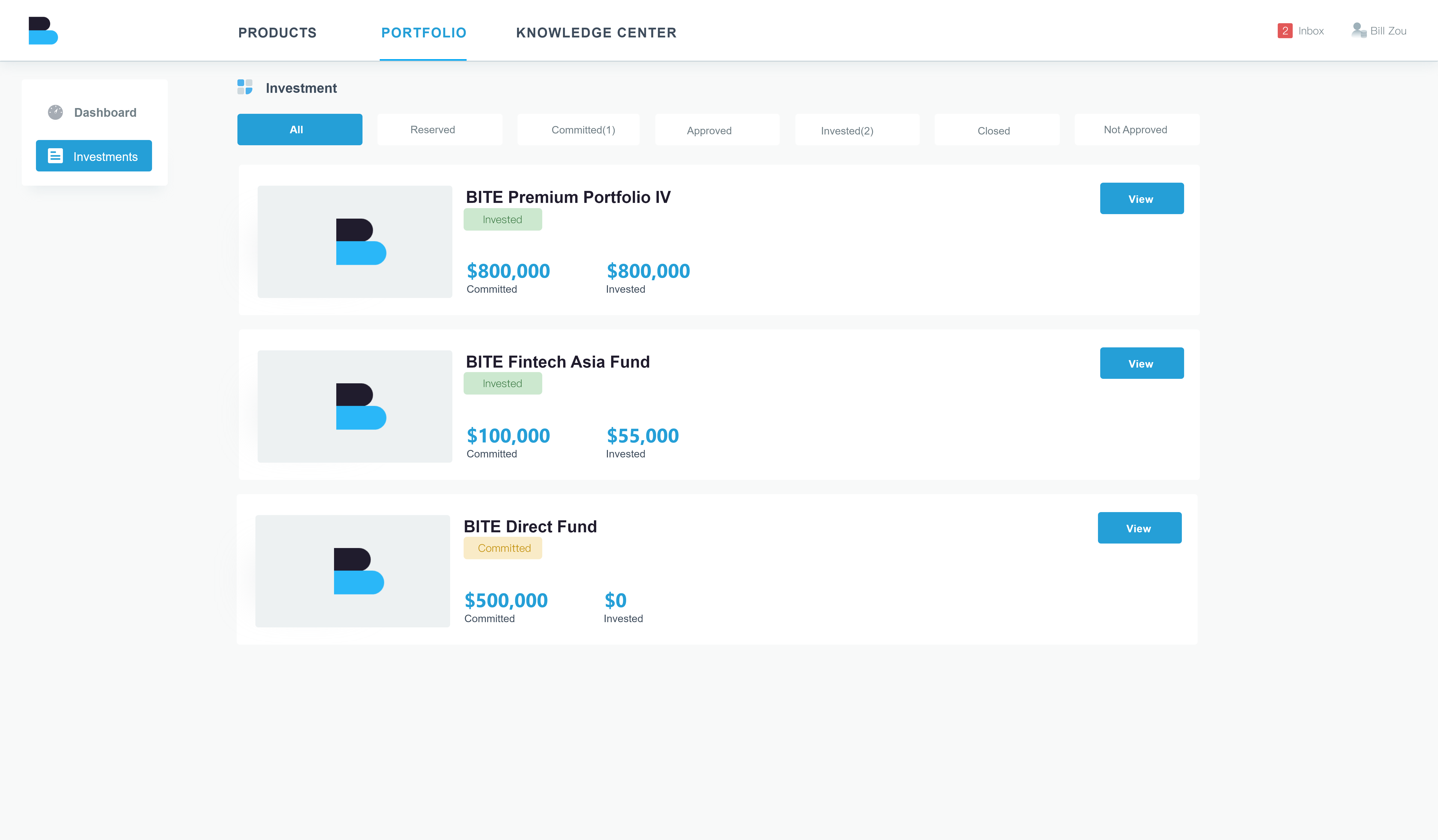Click the BITE logo in header
Screen dimensions: 1438x840
coord(43,31)
